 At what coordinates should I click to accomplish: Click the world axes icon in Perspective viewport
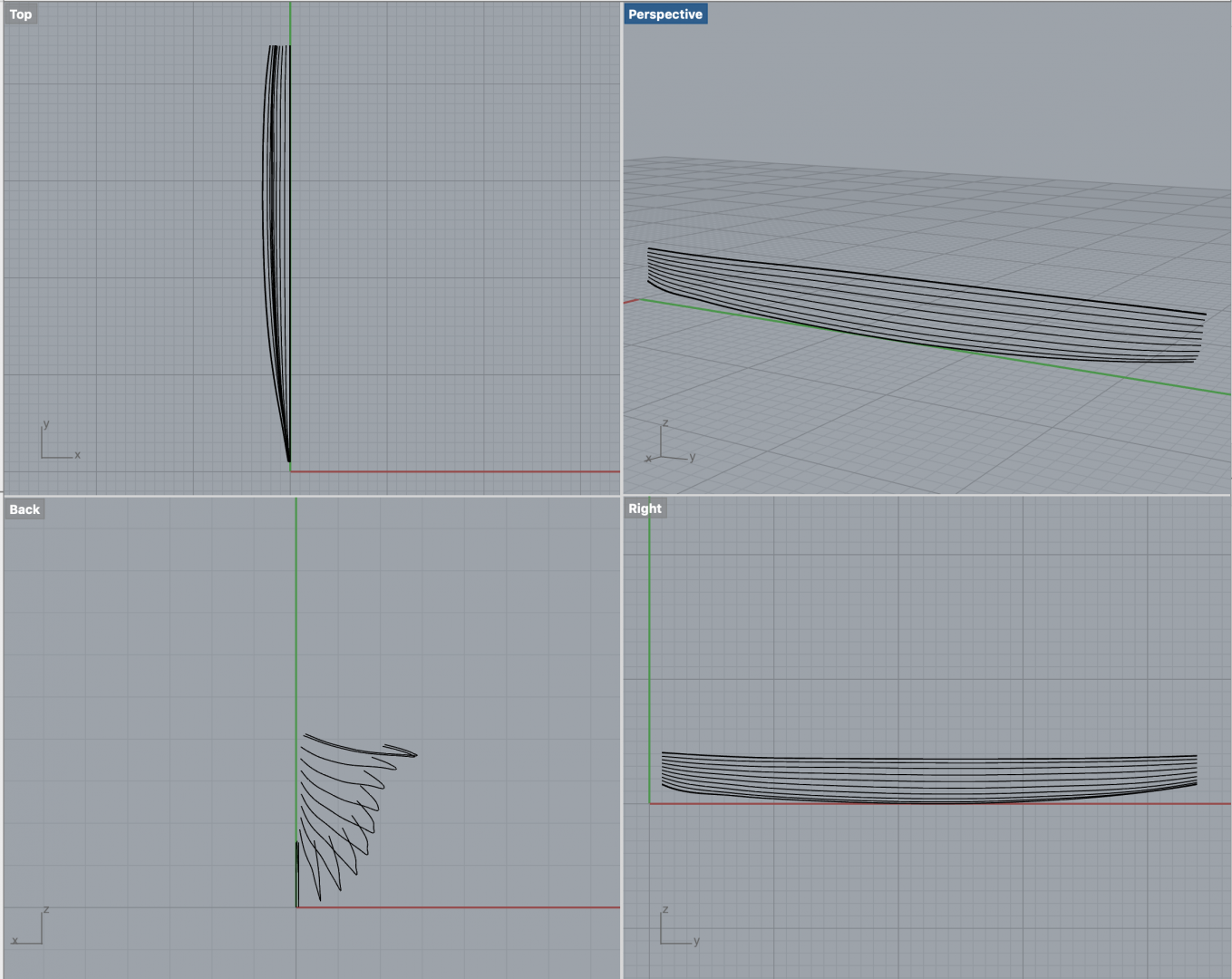pos(668,446)
